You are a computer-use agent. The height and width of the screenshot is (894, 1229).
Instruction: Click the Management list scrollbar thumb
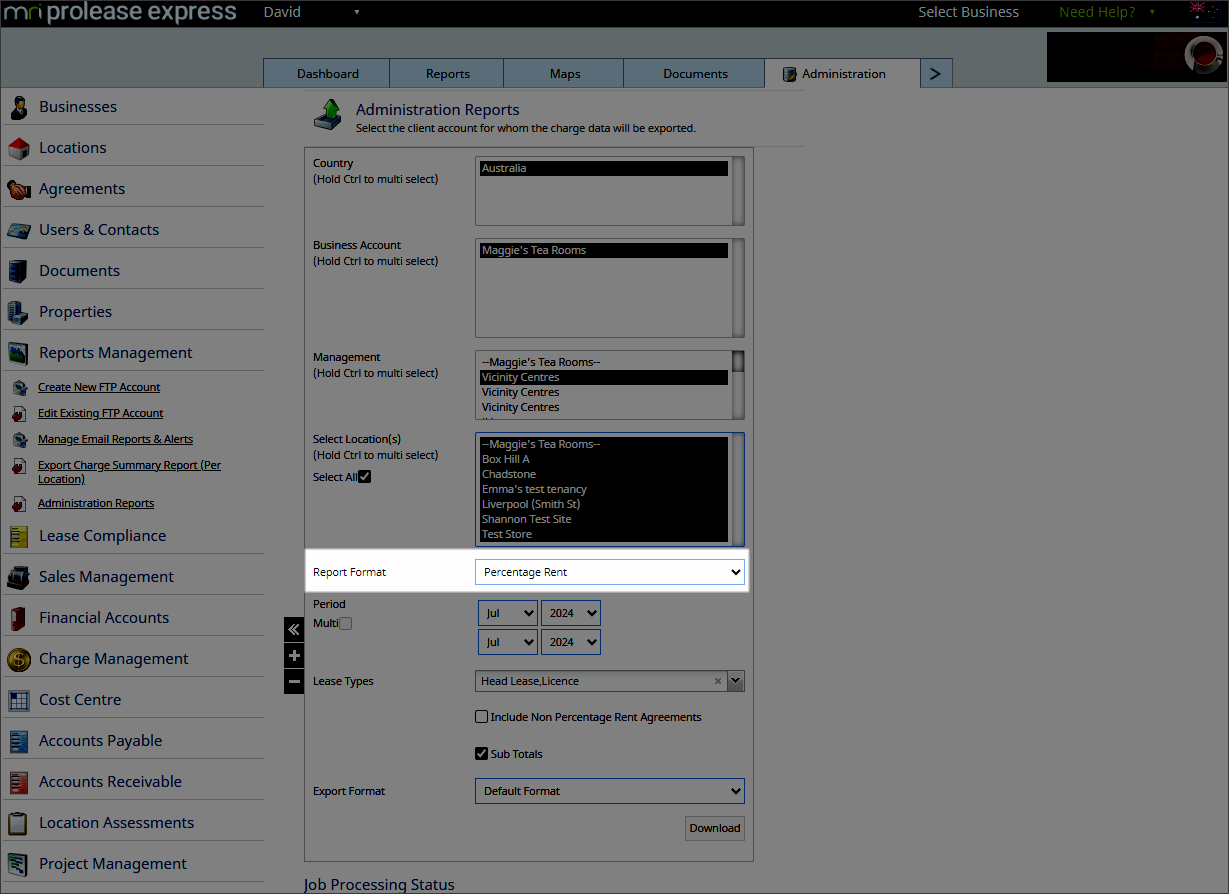coord(738,362)
